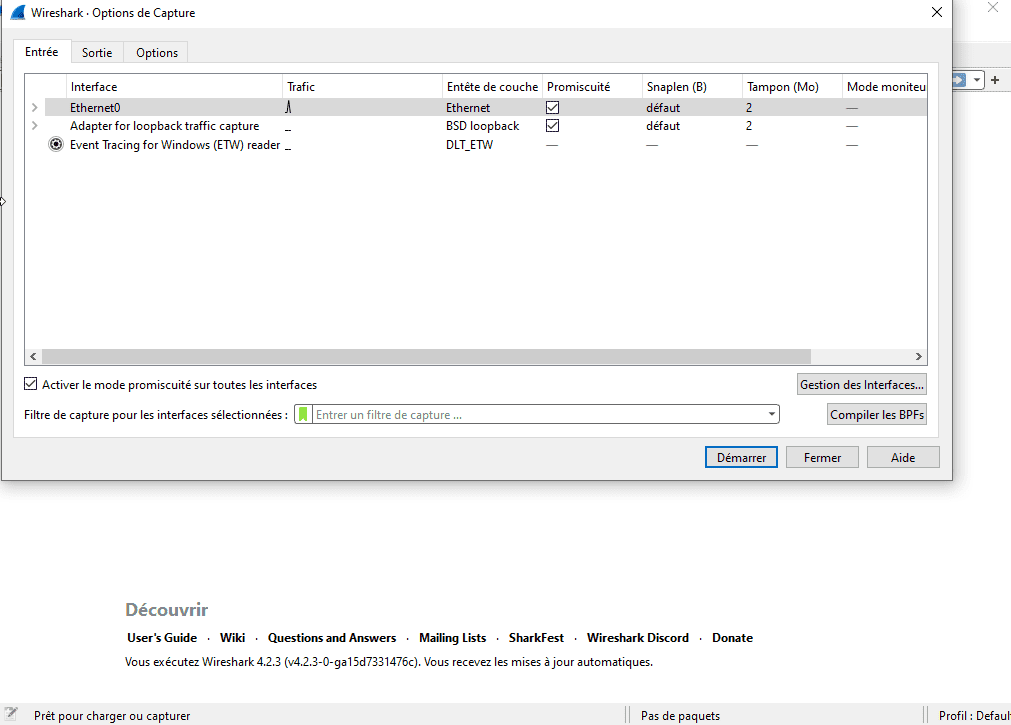Click the BSD loopback link-layer cell
The width and height of the screenshot is (1011, 725).
(x=482, y=126)
